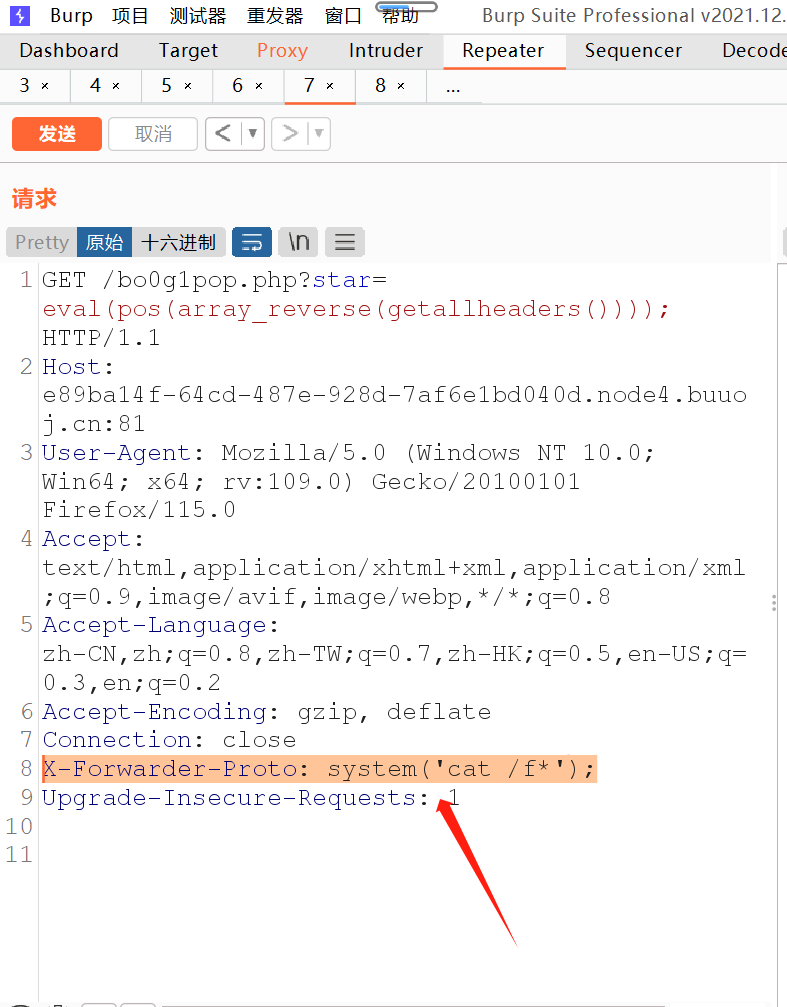The width and height of the screenshot is (787, 1007).
Task: Switch to the Target tab
Action: [188, 51]
